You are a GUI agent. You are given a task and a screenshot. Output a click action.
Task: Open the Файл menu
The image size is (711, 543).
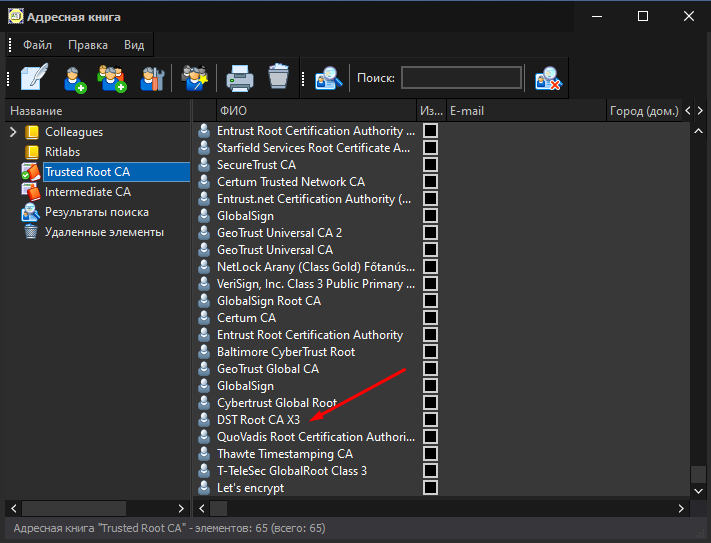(38, 45)
